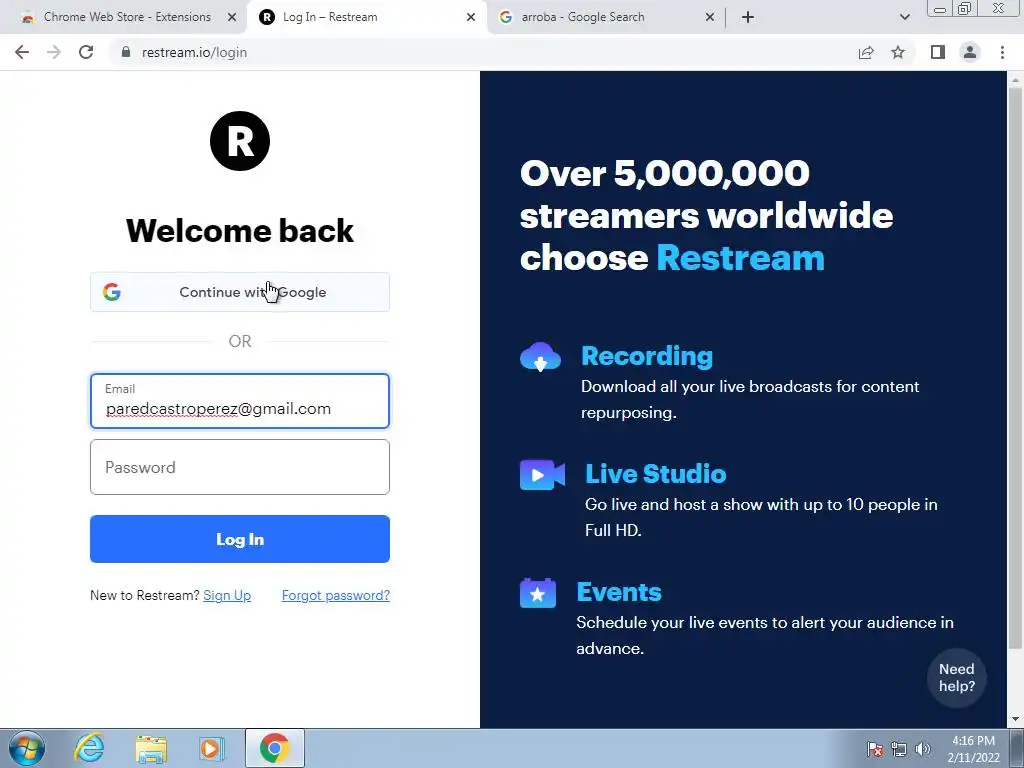Viewport: 1024px width, 768px height.
Task: Go back with browser back arrow
Action: (22, 52)
